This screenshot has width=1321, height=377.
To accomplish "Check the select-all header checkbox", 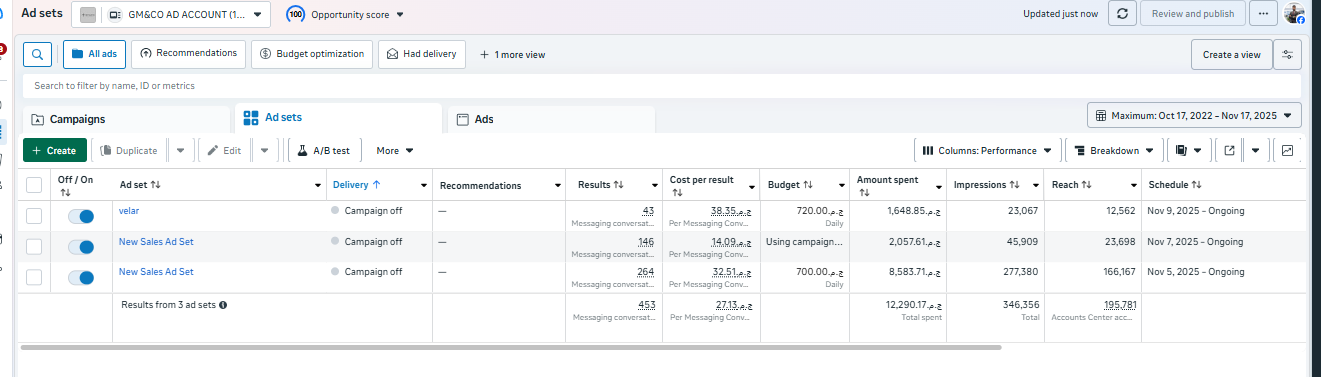I will 34,185.
